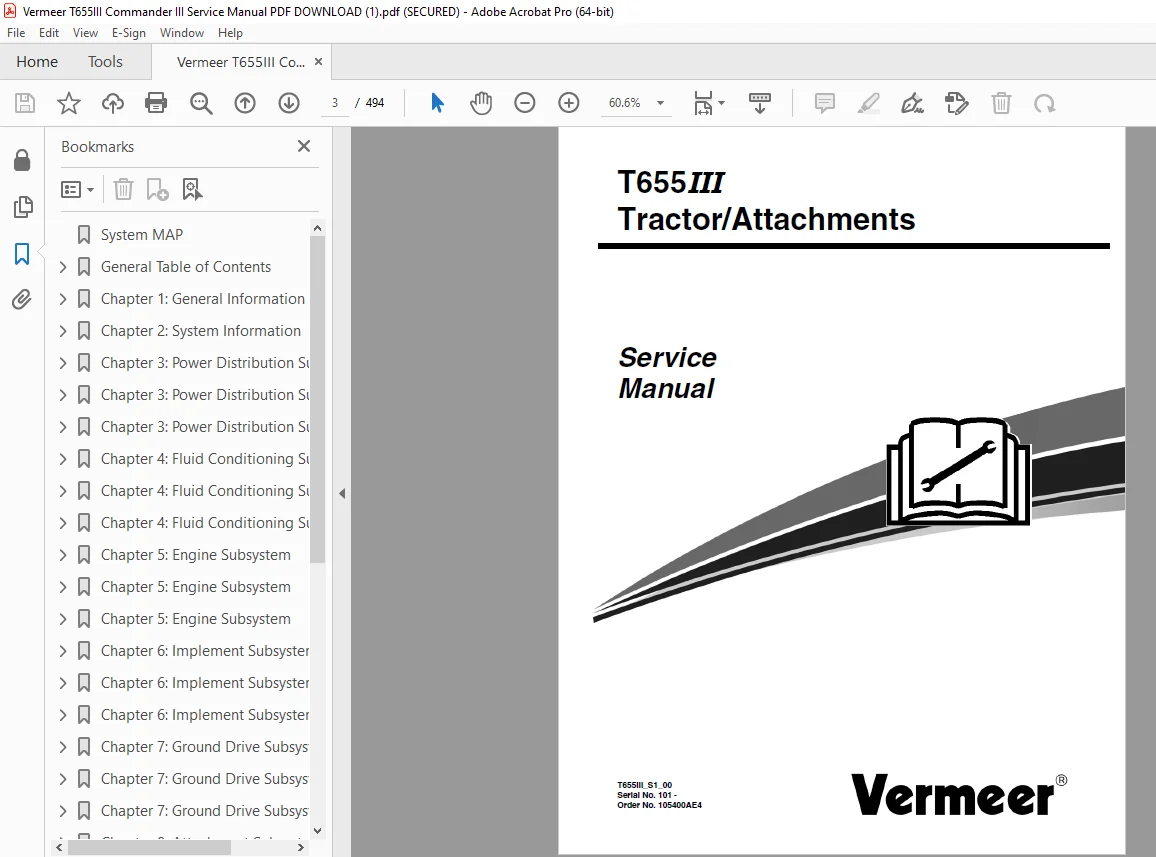Select the first Chapter 4: Fluid Conditioning bookmark

click(205, 459)
